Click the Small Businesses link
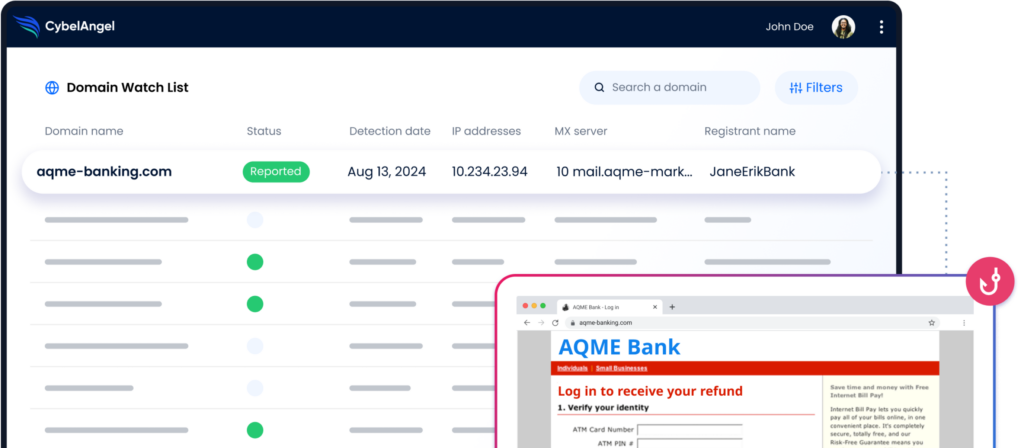This screenshot has height=448, width=1024. click(x=621, y=368)
